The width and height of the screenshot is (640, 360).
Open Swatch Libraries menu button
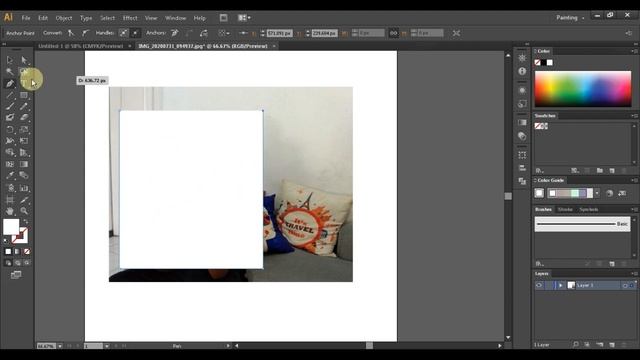539,171
